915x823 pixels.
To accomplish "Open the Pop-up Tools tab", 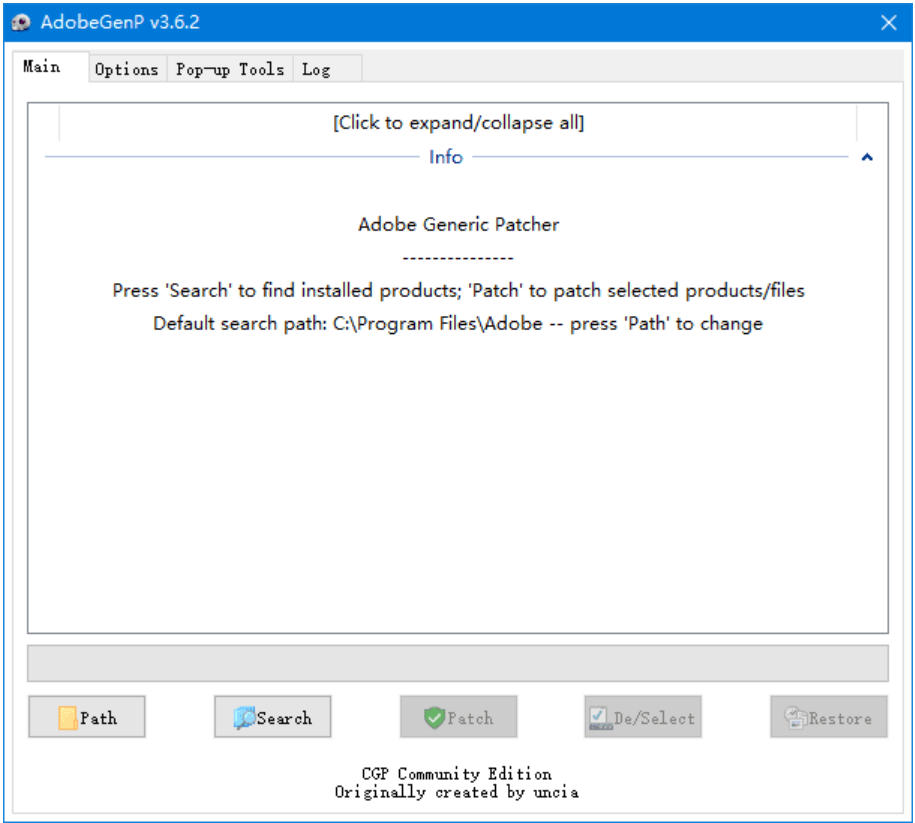I will tap(230, 69).
